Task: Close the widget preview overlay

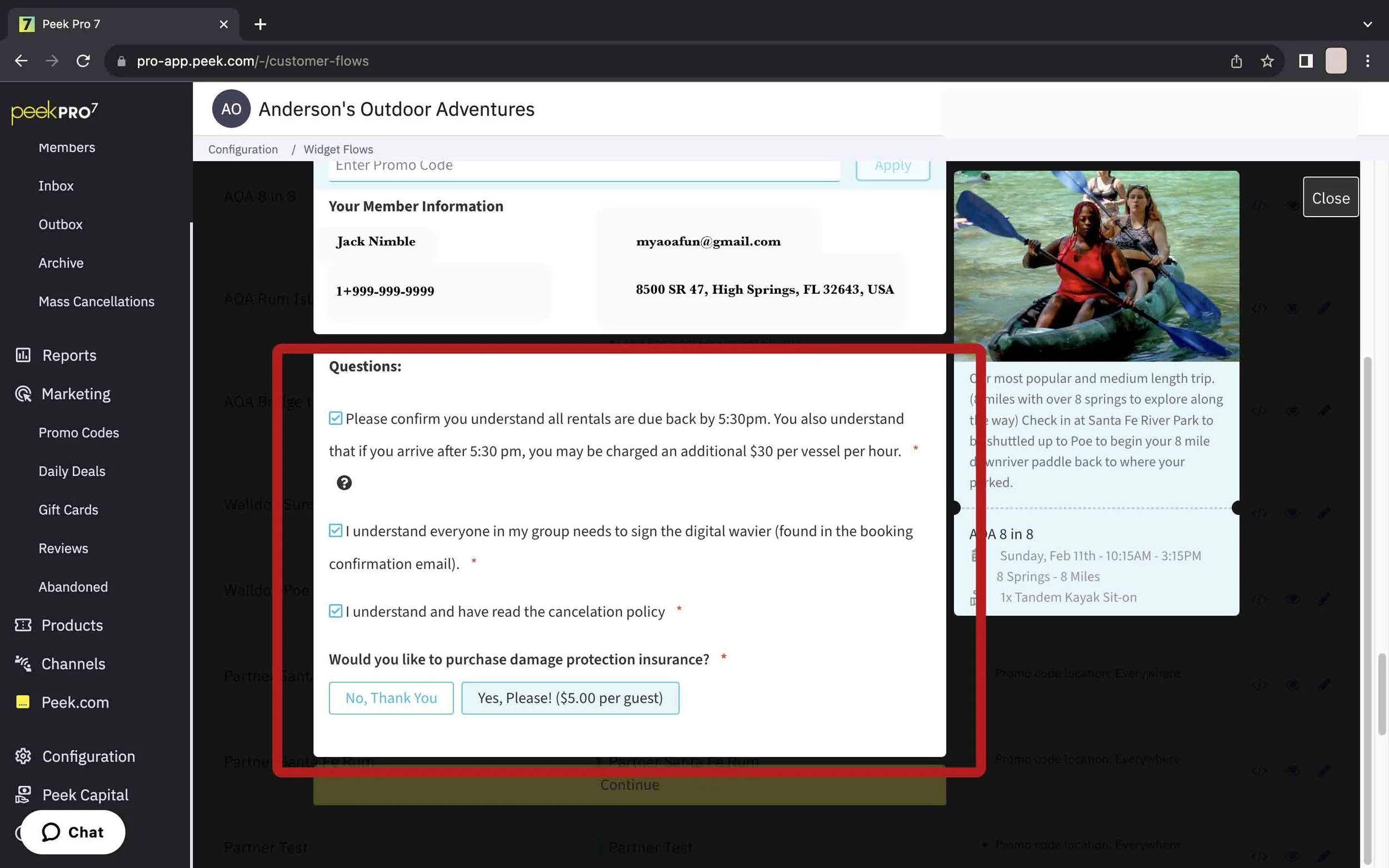Action: 1330,198
